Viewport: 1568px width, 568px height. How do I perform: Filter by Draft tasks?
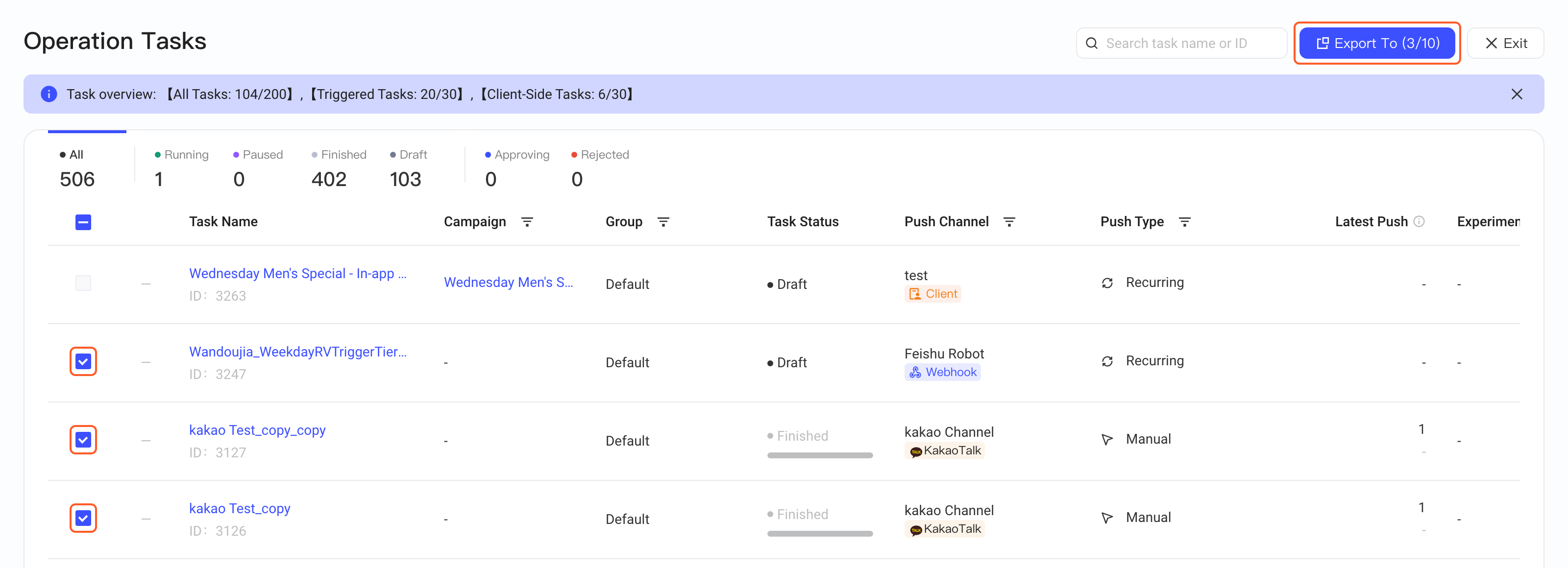coord(408,168)
